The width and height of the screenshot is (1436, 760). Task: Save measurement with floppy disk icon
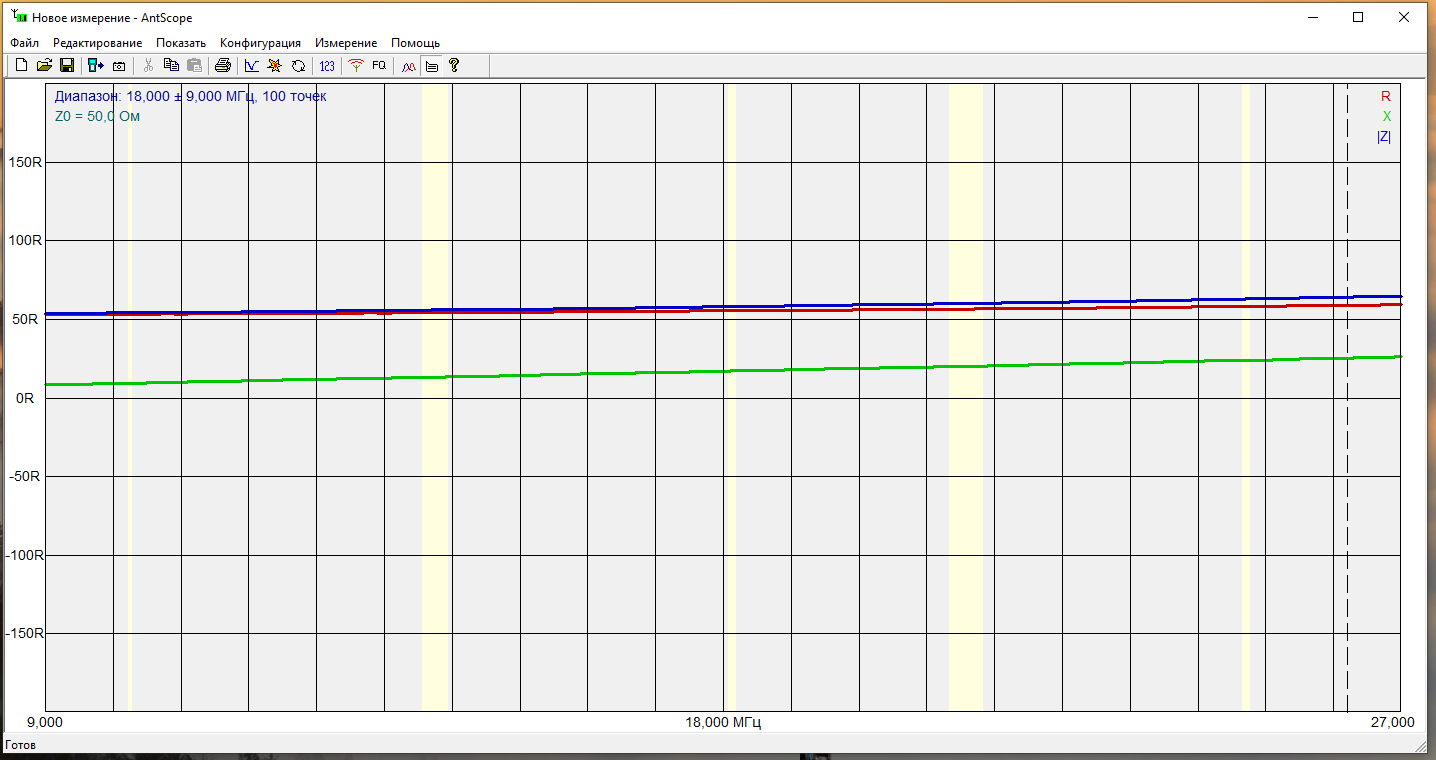(x=67, y=66)
